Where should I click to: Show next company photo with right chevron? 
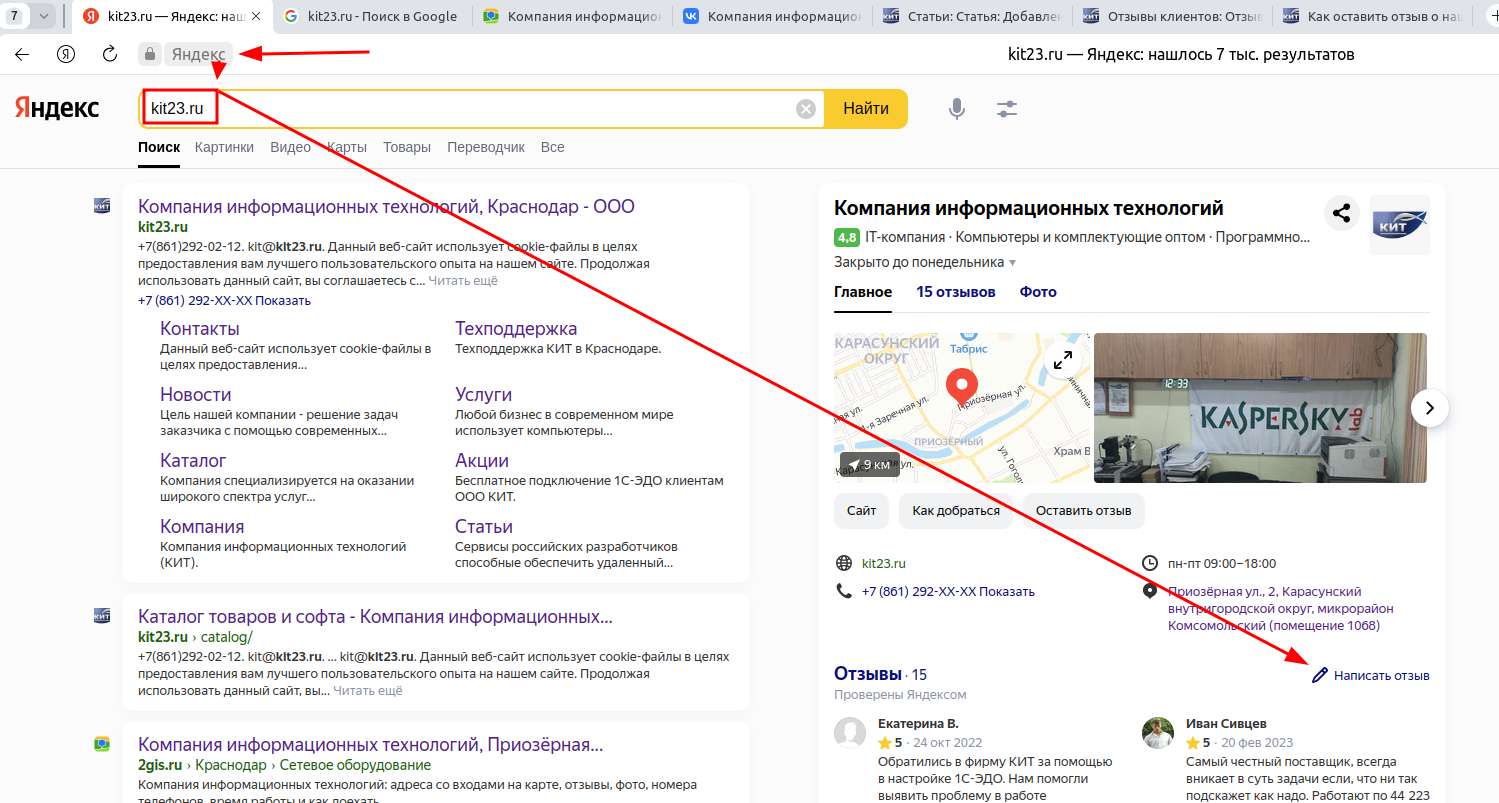[x=1430, y=408]
